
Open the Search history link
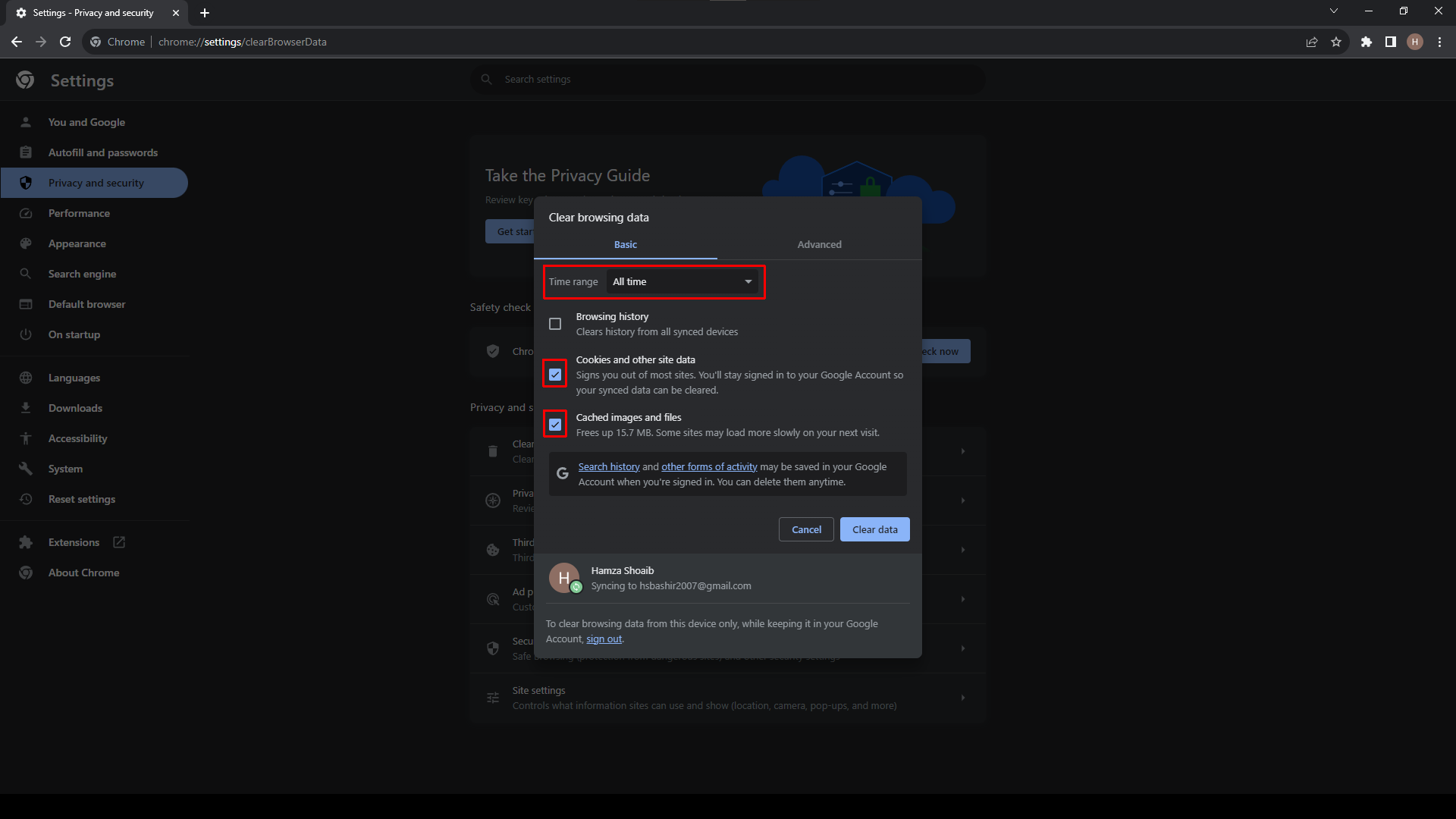point(608,467)
